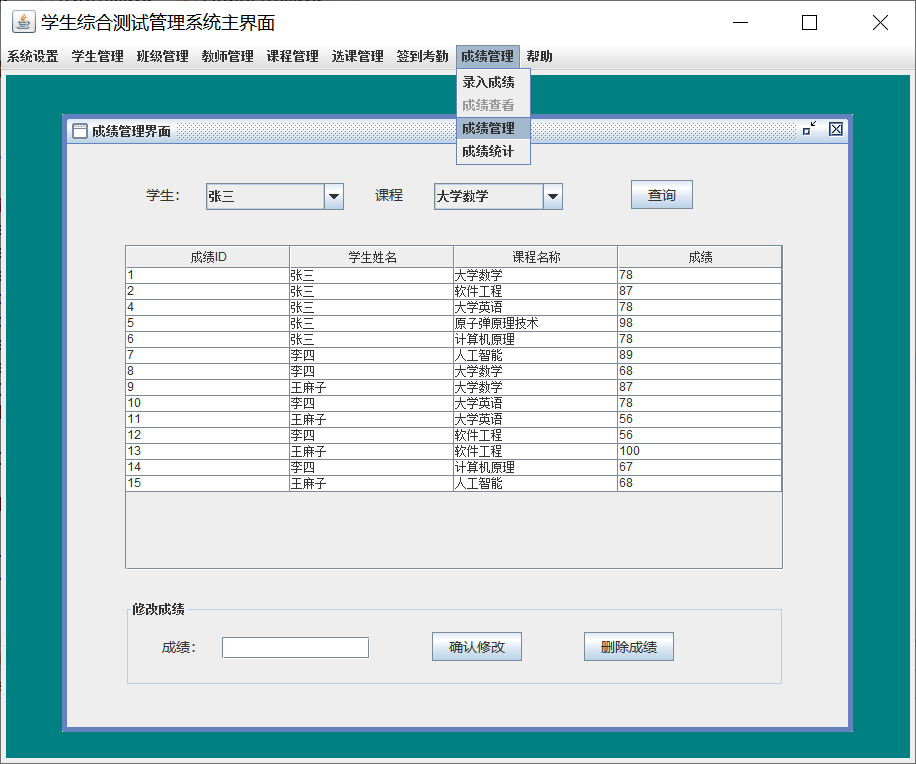The image size is (916, 764).
Task: Open the 课程管理 menu
Action: [292, 56]
